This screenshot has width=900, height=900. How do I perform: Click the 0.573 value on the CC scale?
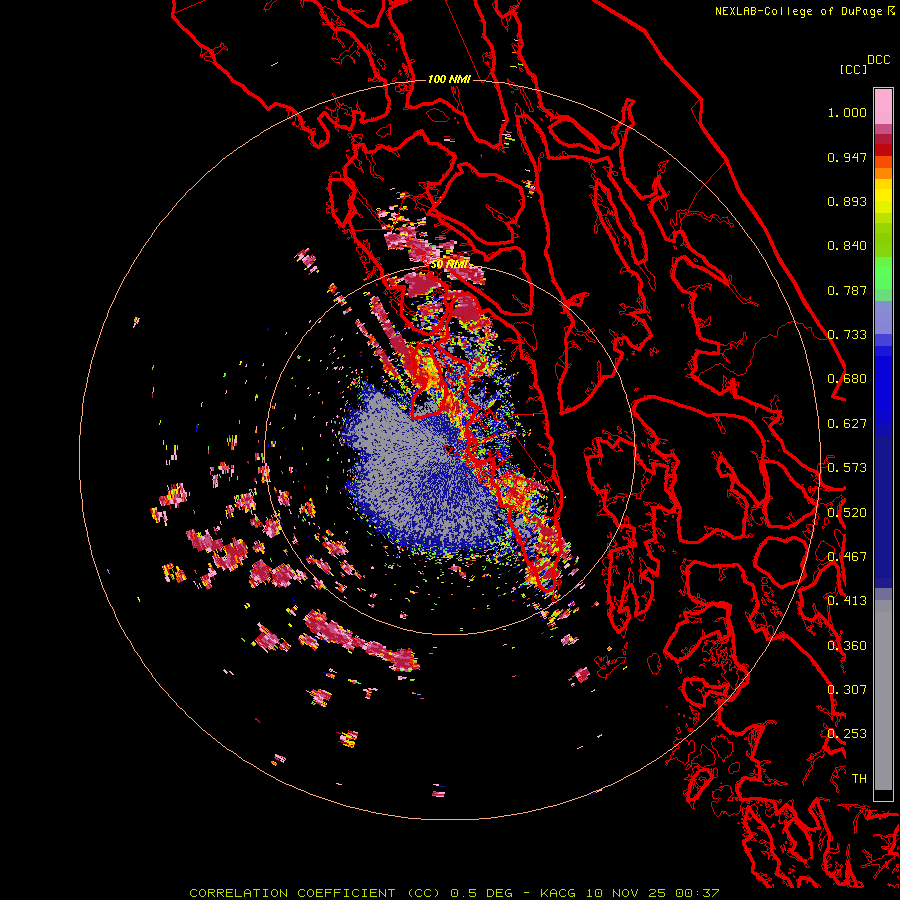coord(847,468)
